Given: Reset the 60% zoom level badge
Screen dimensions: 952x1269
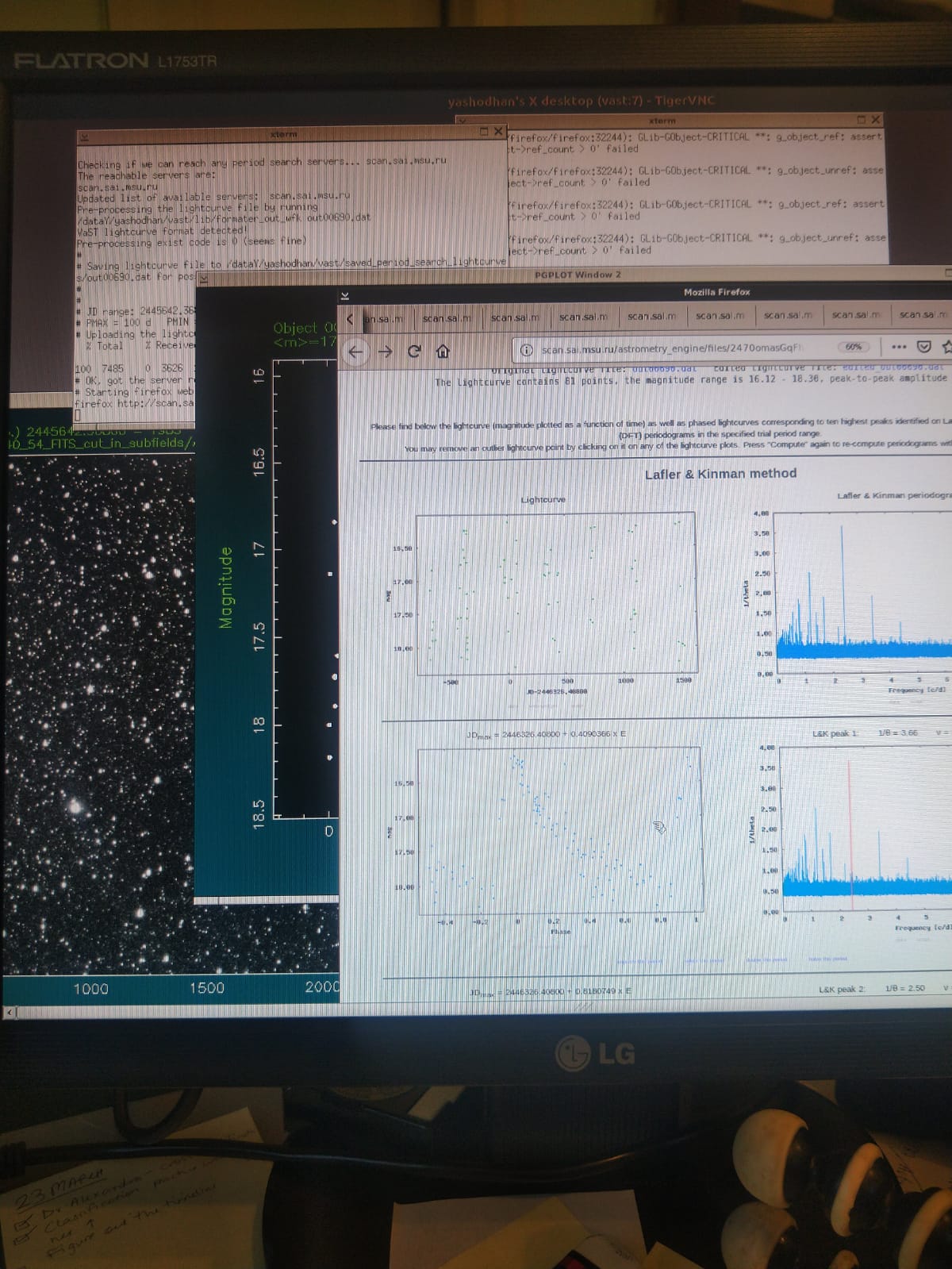Looking at the screenshot, I should (853, 347).
